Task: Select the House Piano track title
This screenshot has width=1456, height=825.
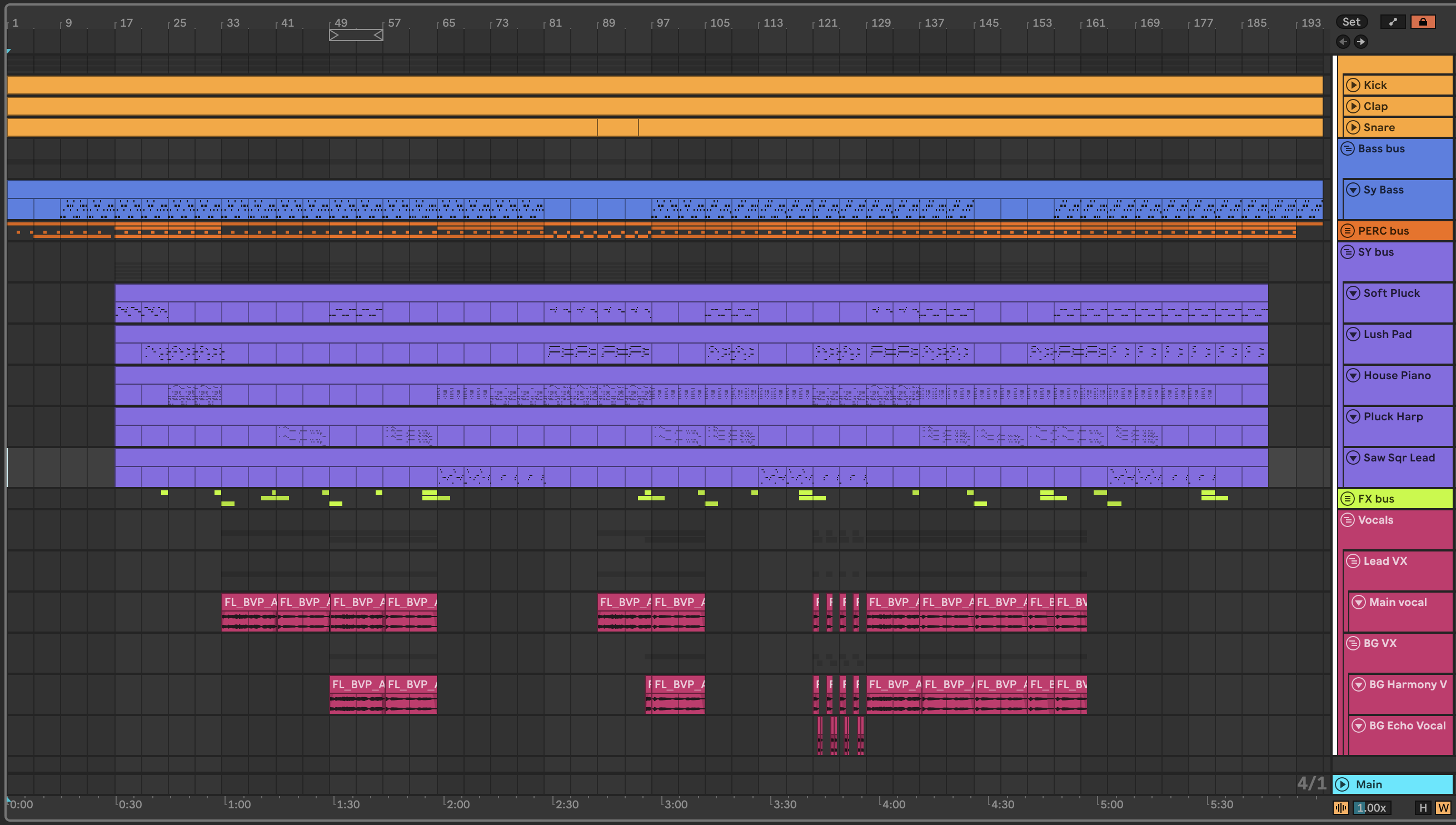Action: pyautogui.click(x=1397, y=375)
